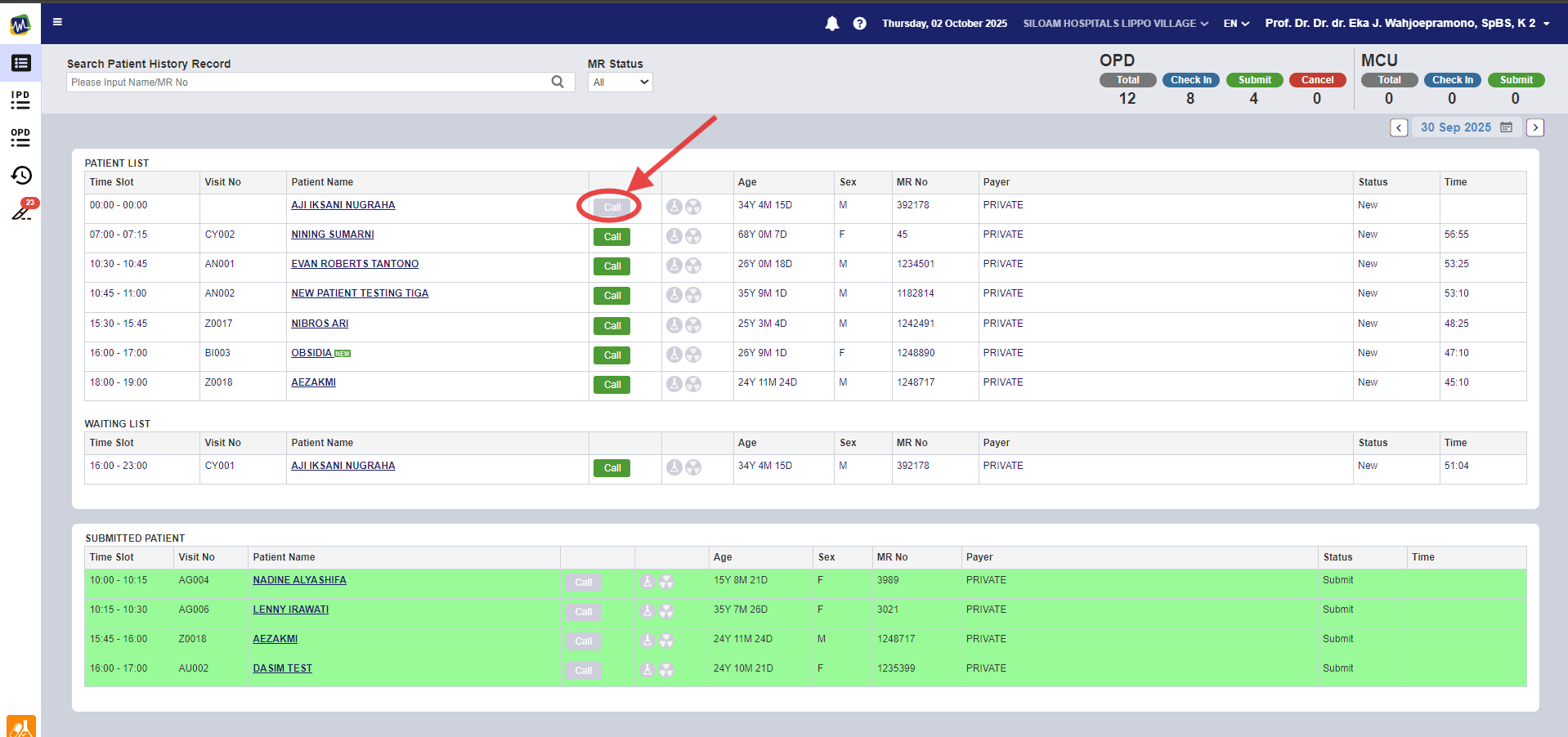Open the SILOAM HOSPITALS LIPPO VILLAGE selector
1568x737 pixels.
tap(1115, 24)
